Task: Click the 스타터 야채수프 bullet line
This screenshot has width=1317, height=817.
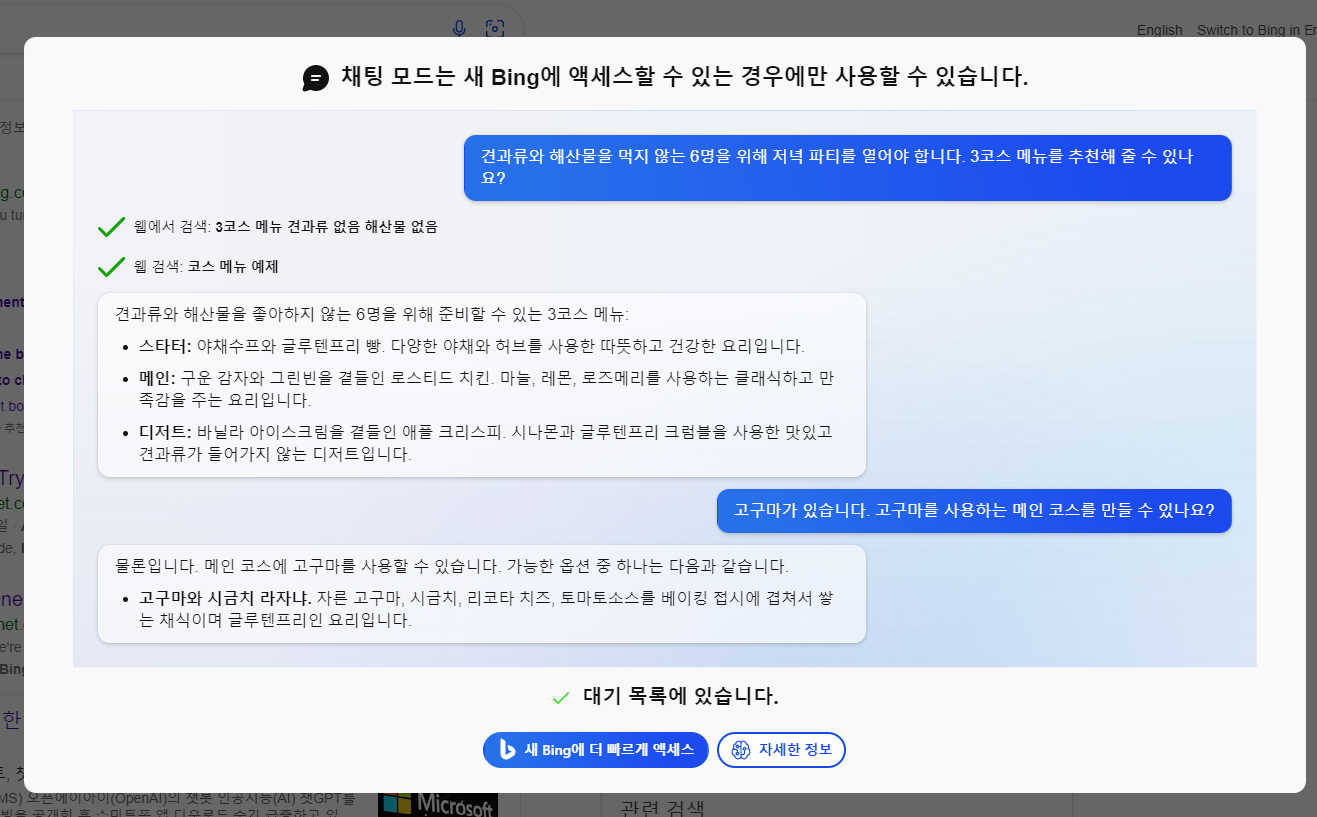Action: (x=472, y=346)
